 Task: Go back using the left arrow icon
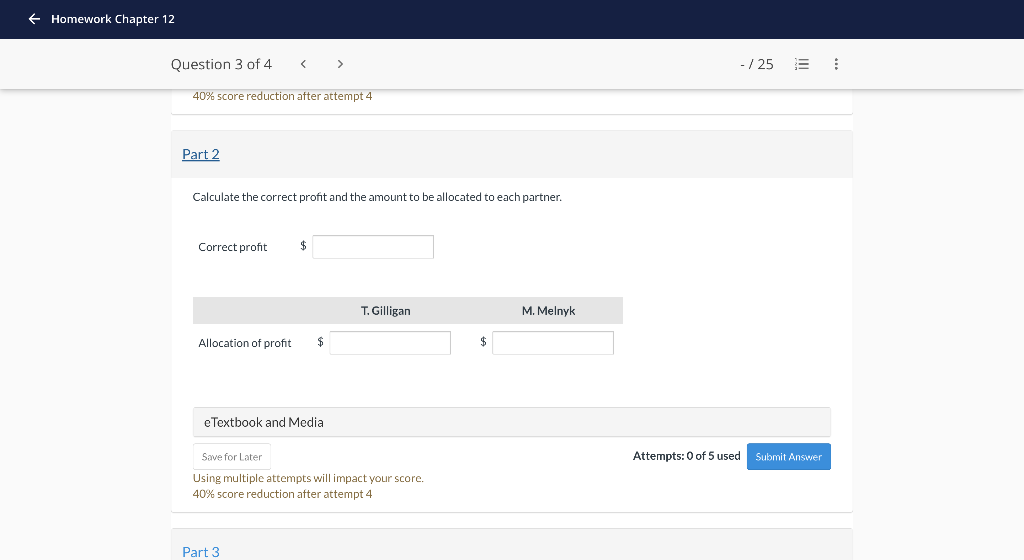point(35,19)
